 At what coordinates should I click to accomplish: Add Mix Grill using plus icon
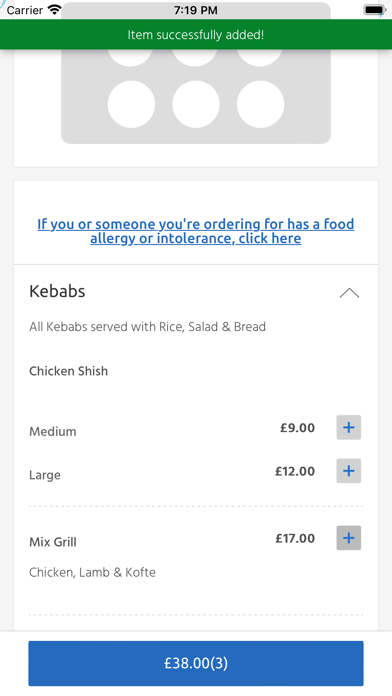point(348,538)
